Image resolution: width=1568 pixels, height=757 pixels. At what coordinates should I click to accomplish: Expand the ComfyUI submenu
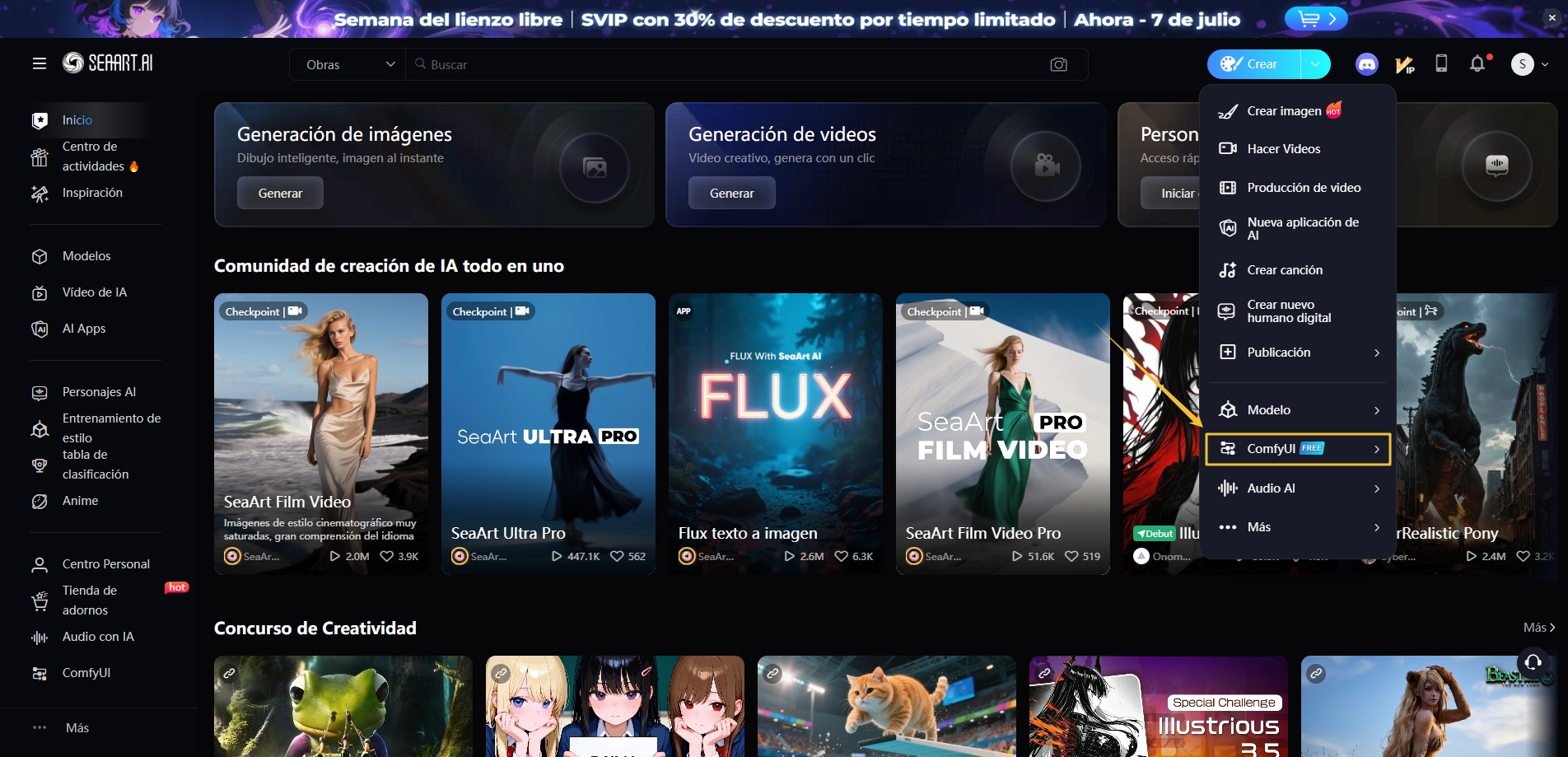1297,449
